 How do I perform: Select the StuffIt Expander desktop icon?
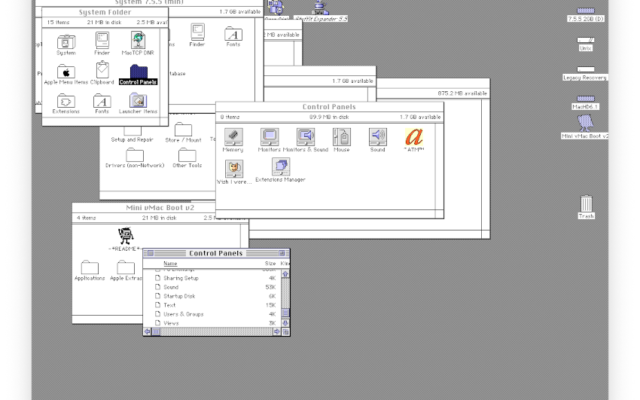coord(320,8)
